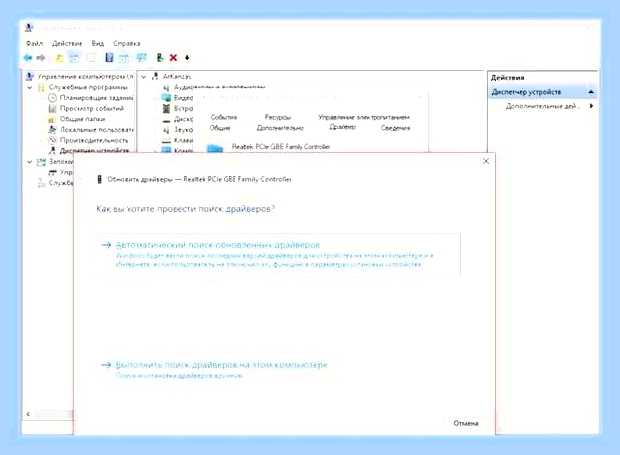Click the Отмена button
Screen dimensions: 620x455
tap(466, 423)
